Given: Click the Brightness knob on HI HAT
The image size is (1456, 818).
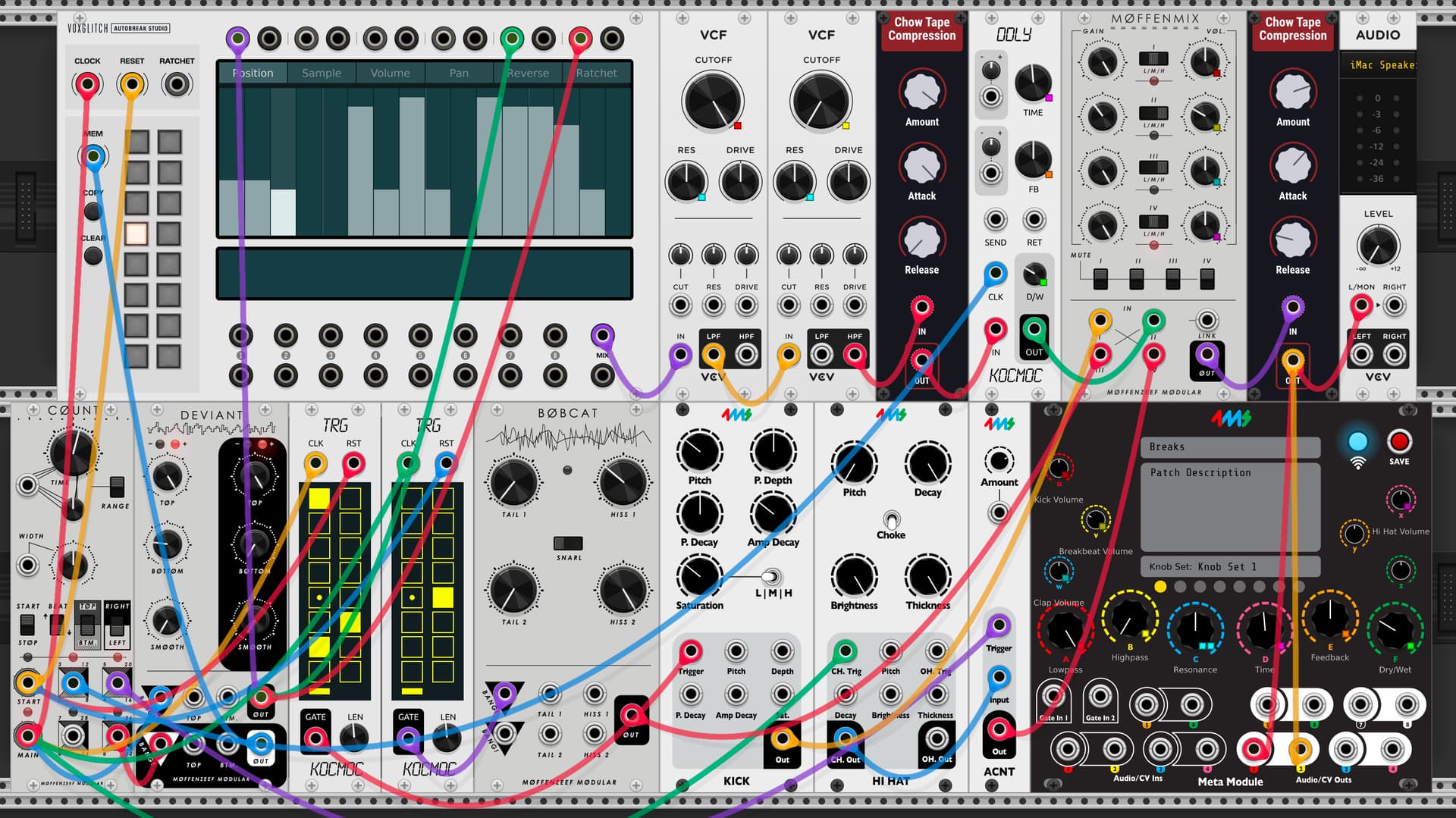Looking at the screenshot, I should 854,576.
